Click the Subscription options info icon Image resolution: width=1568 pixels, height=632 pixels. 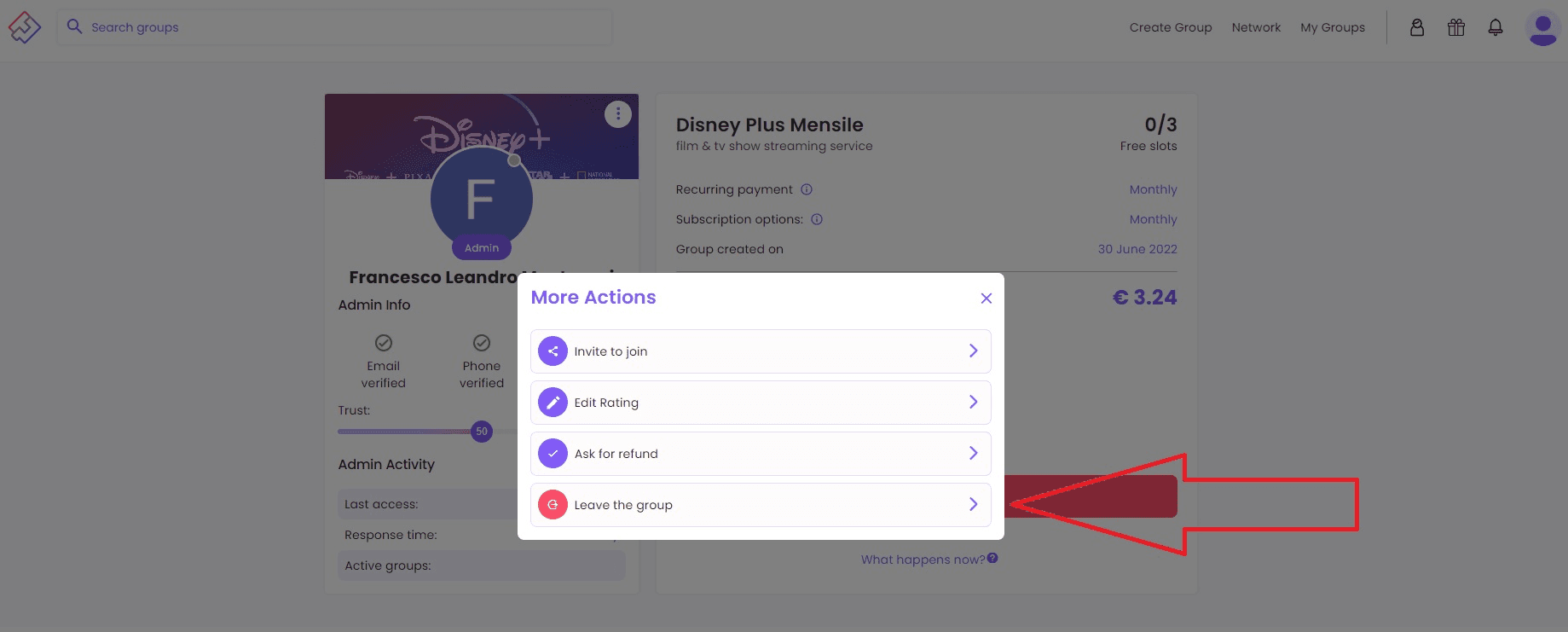(x=817, y=219)
